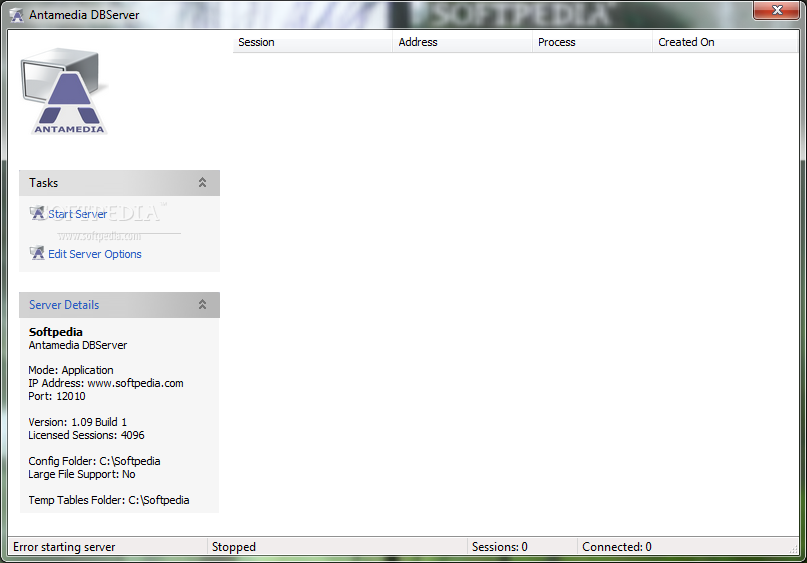This screenshot has height=563, width=807.
Task: Click Version: 1.09 Build 1 text
Action: pyautogui.click(x=78, y=422)
